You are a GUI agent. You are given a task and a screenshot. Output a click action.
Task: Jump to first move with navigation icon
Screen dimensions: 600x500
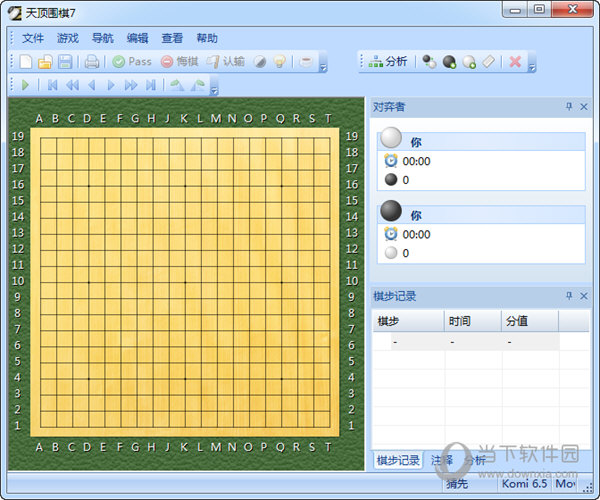click(x=52, y=86)
